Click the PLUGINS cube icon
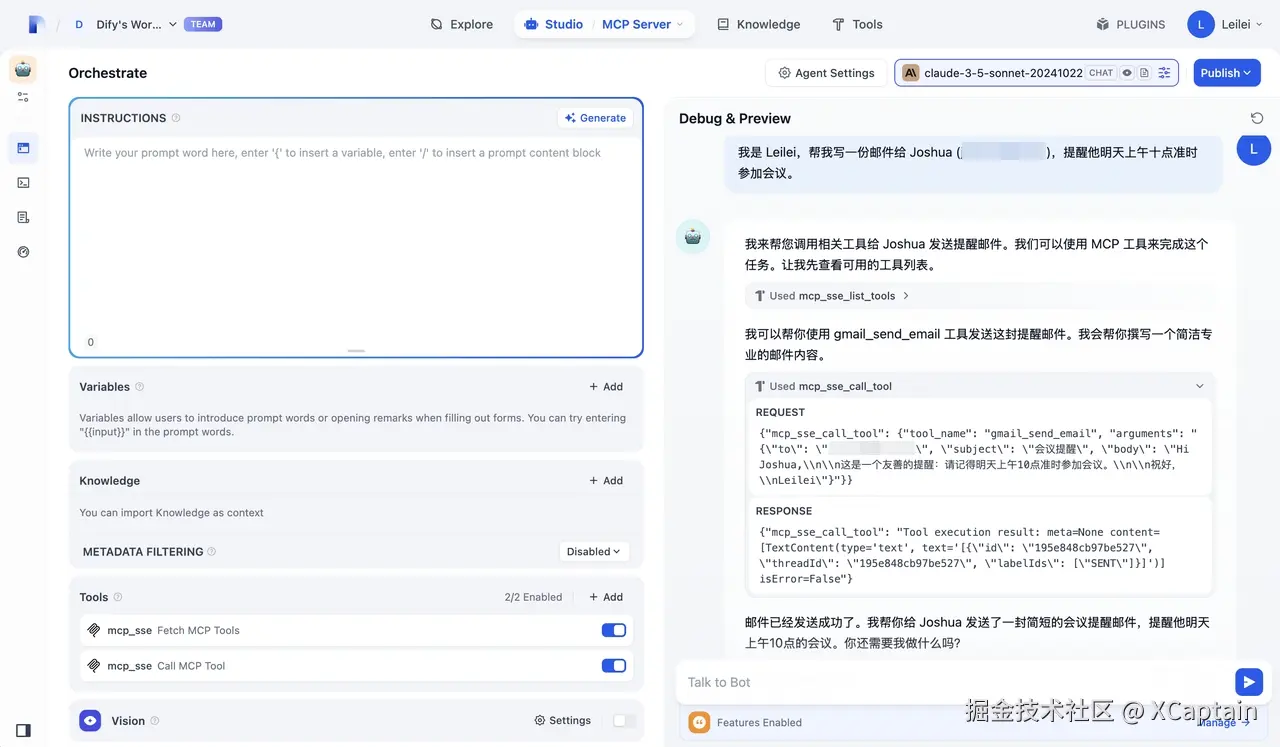 [1103, 24]
